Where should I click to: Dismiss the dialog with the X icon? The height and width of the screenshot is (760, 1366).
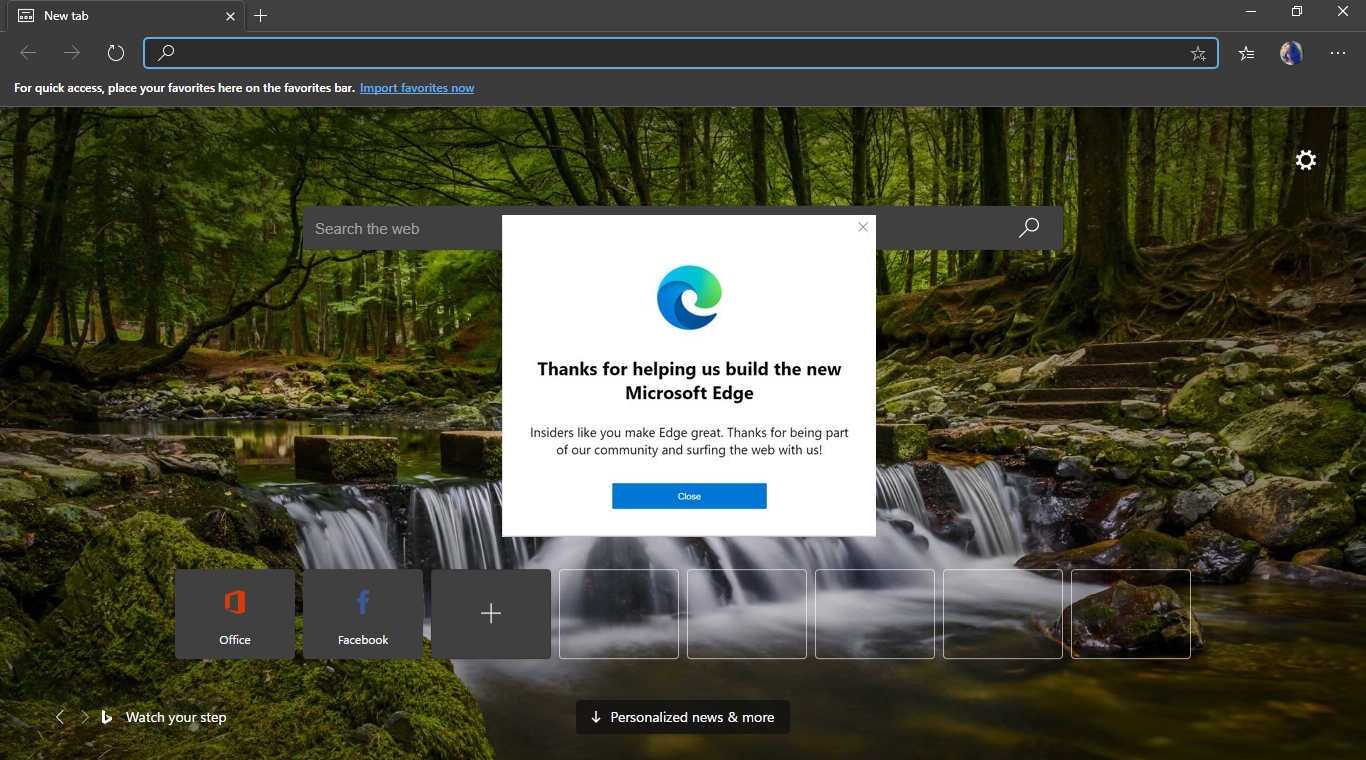863,227
